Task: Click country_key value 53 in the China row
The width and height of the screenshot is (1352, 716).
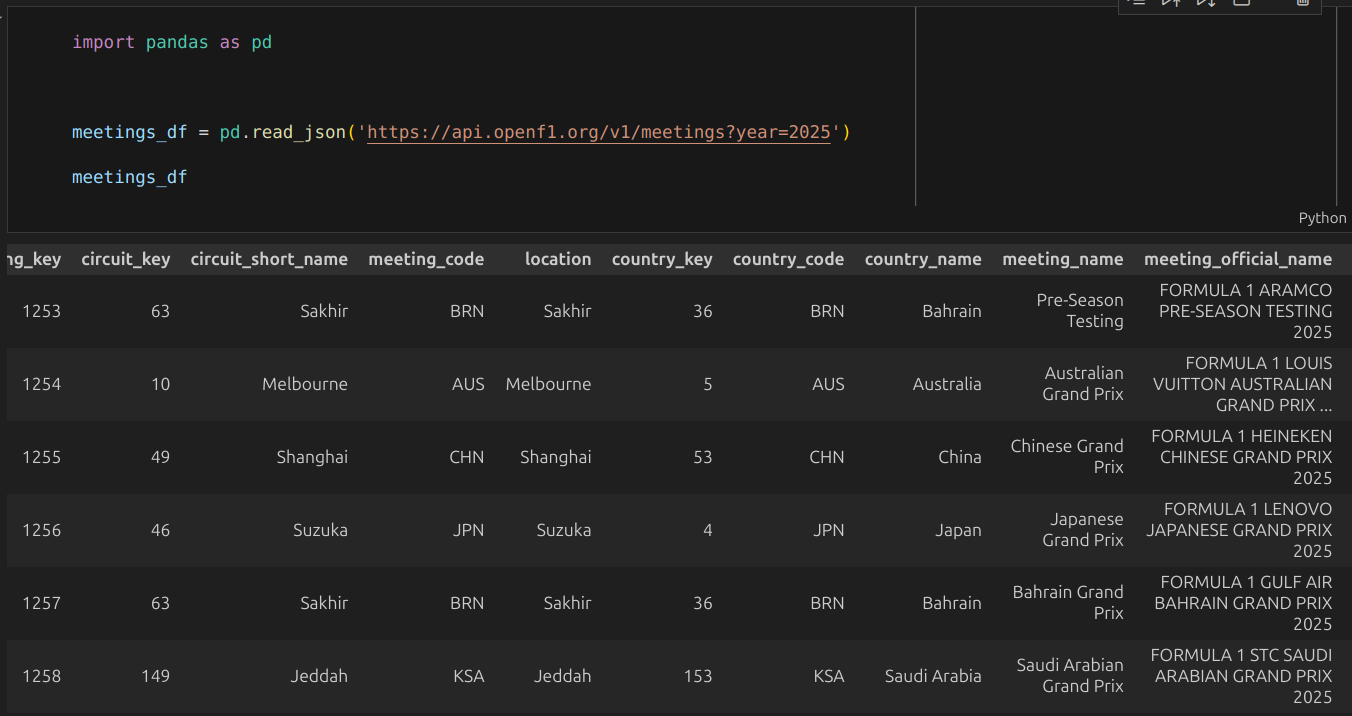Action: [703, 457]
